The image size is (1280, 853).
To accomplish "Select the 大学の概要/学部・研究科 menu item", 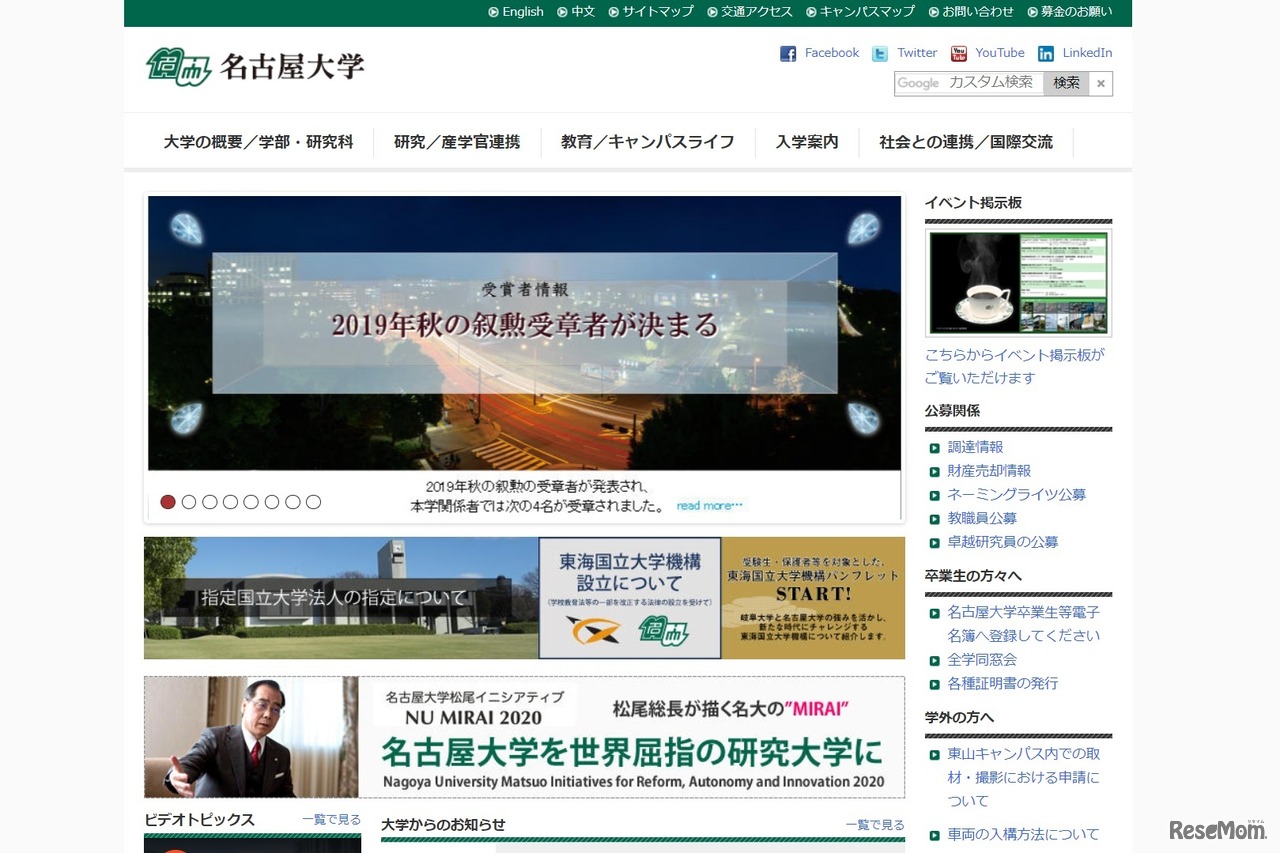I will (x=258, y=142).
